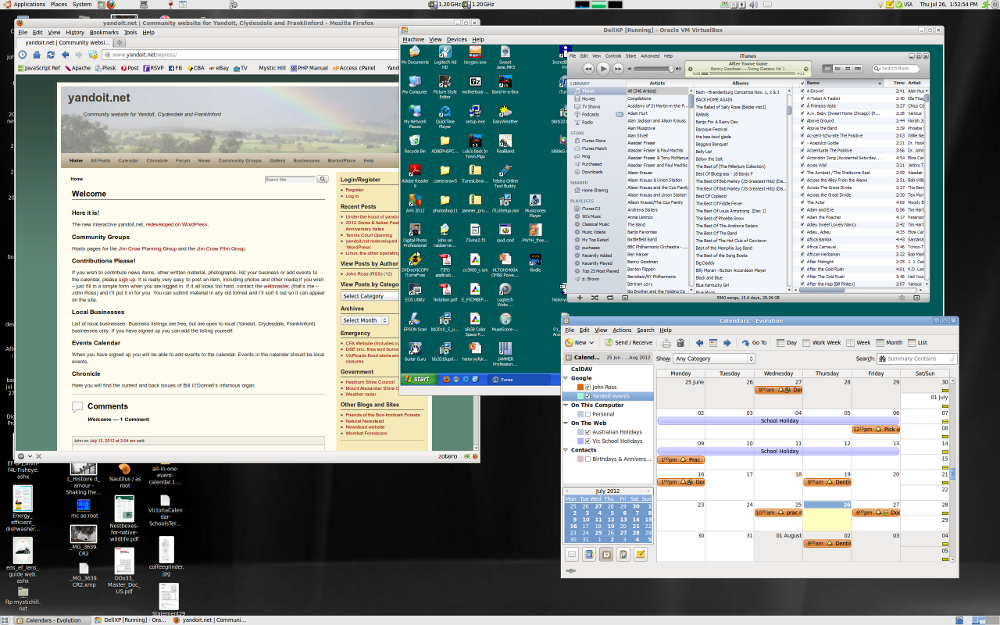Open Evolution Actions menu
The width and height of the screenshot is (1000, 625).
[x=622, y=330]
